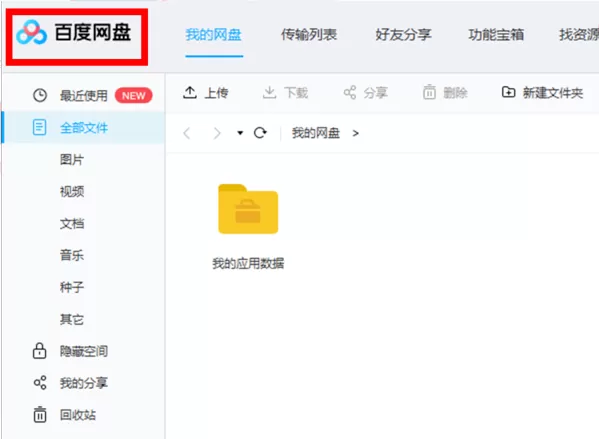Switch to the 传输列表 tab

(x=309, y=35)
